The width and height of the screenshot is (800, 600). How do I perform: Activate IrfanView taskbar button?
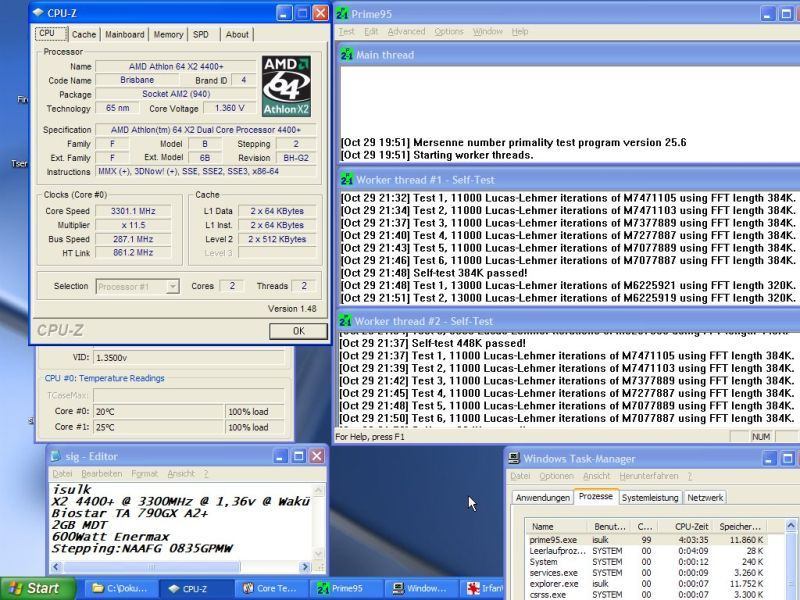483,588
